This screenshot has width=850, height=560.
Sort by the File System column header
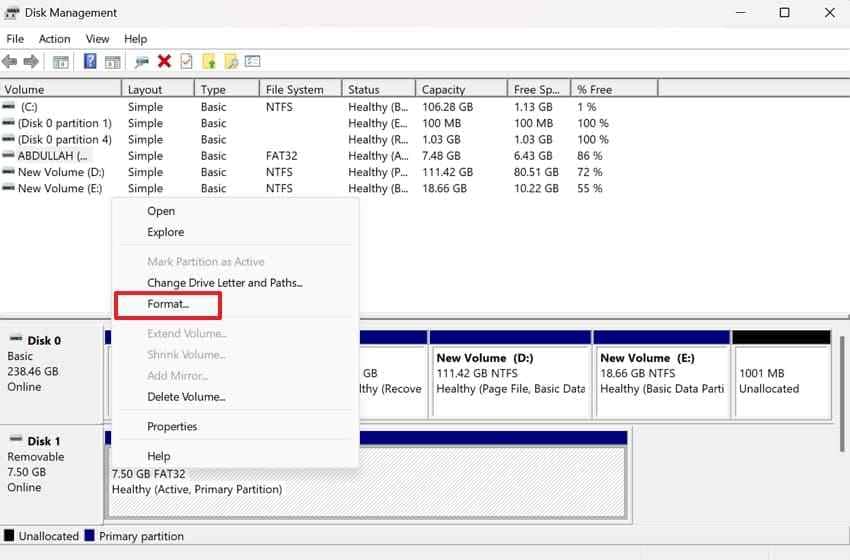pyautogui.click(x=300, y=89)
